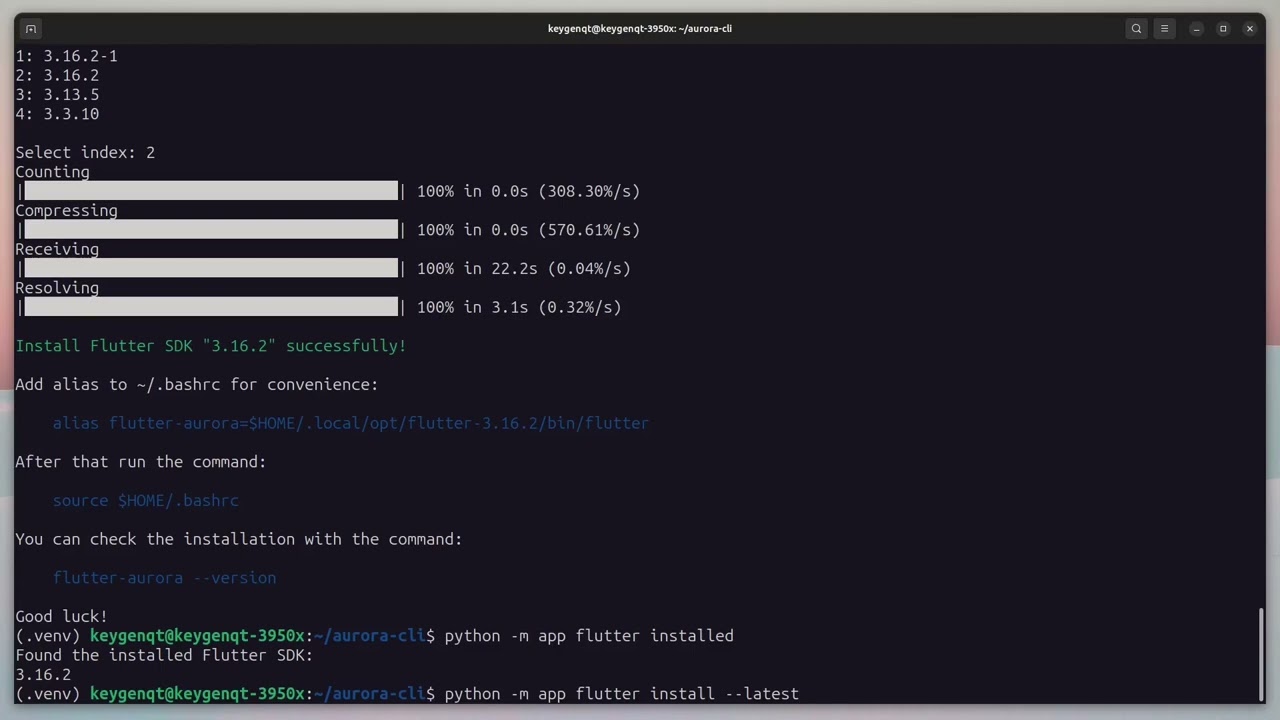The width and height of the screenshot is (1280, 720).
Task: Open terminal search magnifier icon
Action: point(1136,29)
